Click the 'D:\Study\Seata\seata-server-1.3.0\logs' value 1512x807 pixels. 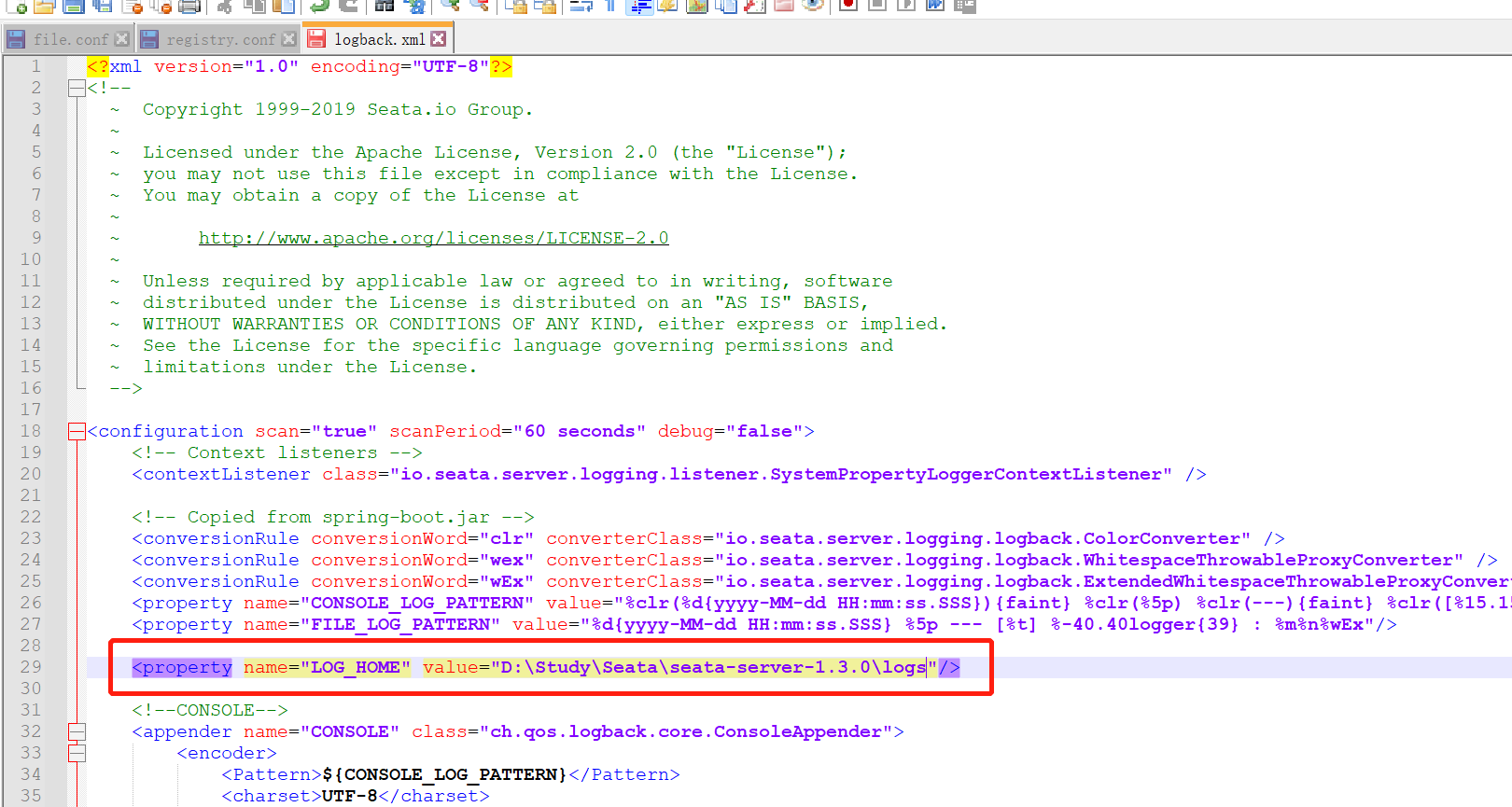714,667
